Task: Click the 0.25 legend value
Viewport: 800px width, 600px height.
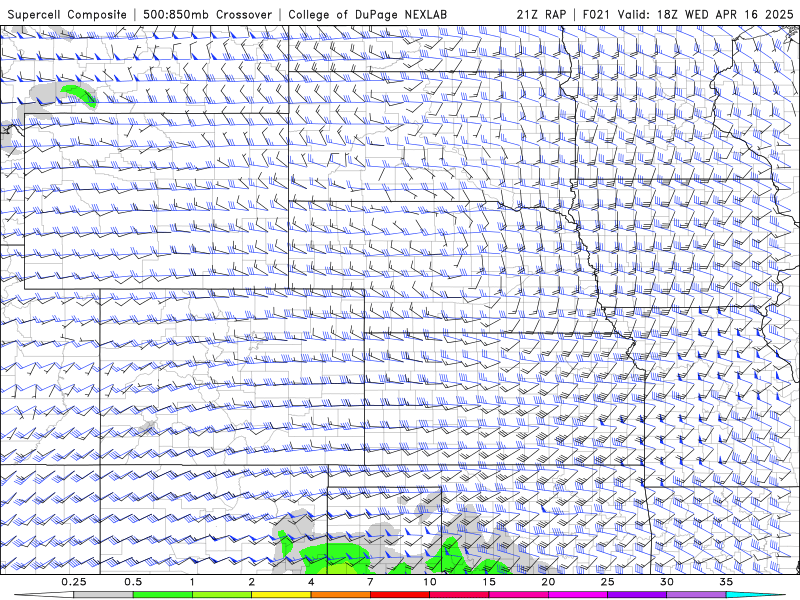Action: 74,582
